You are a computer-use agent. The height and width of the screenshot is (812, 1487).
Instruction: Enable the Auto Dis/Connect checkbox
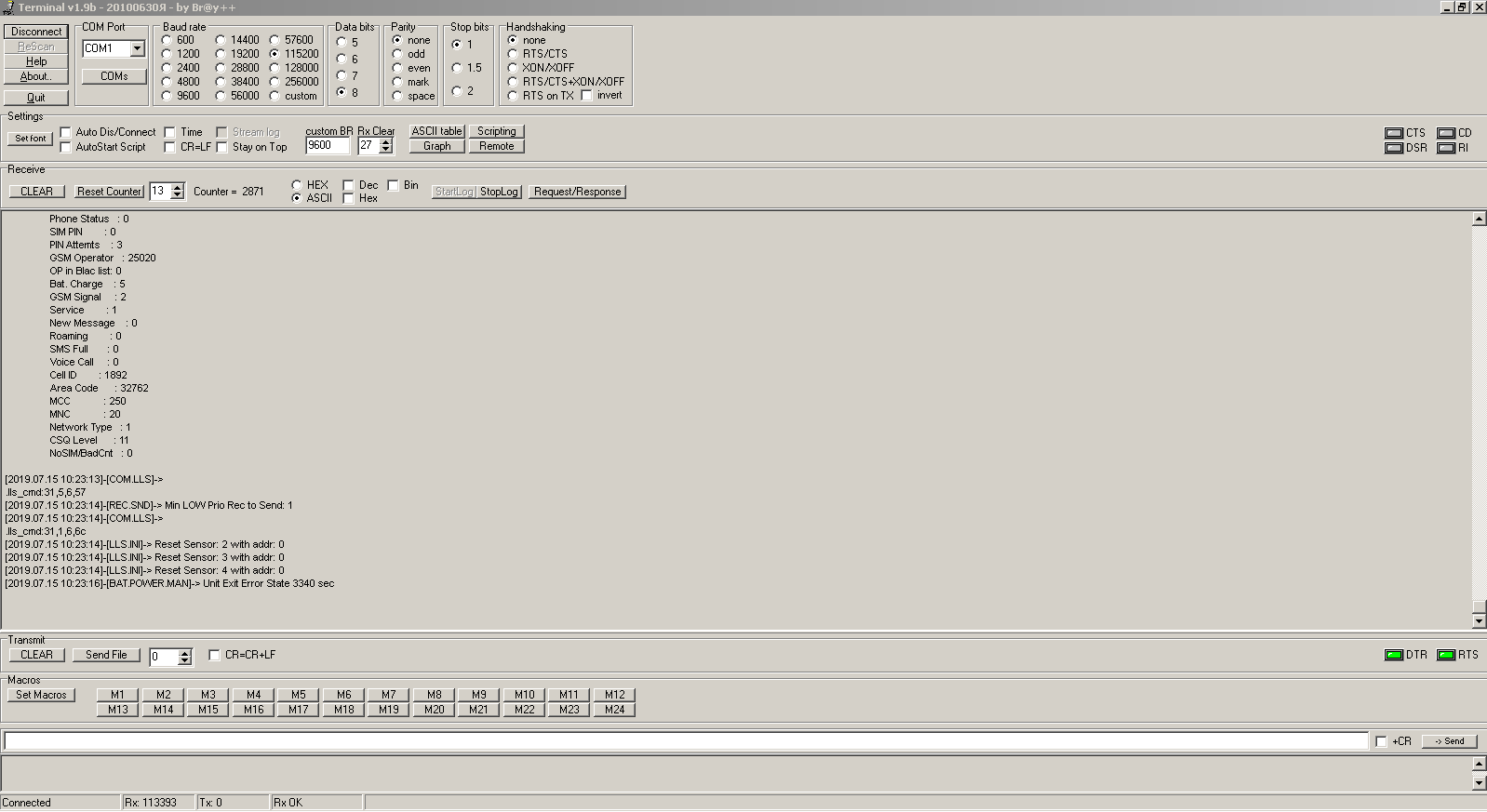click(x=66, y=132)
